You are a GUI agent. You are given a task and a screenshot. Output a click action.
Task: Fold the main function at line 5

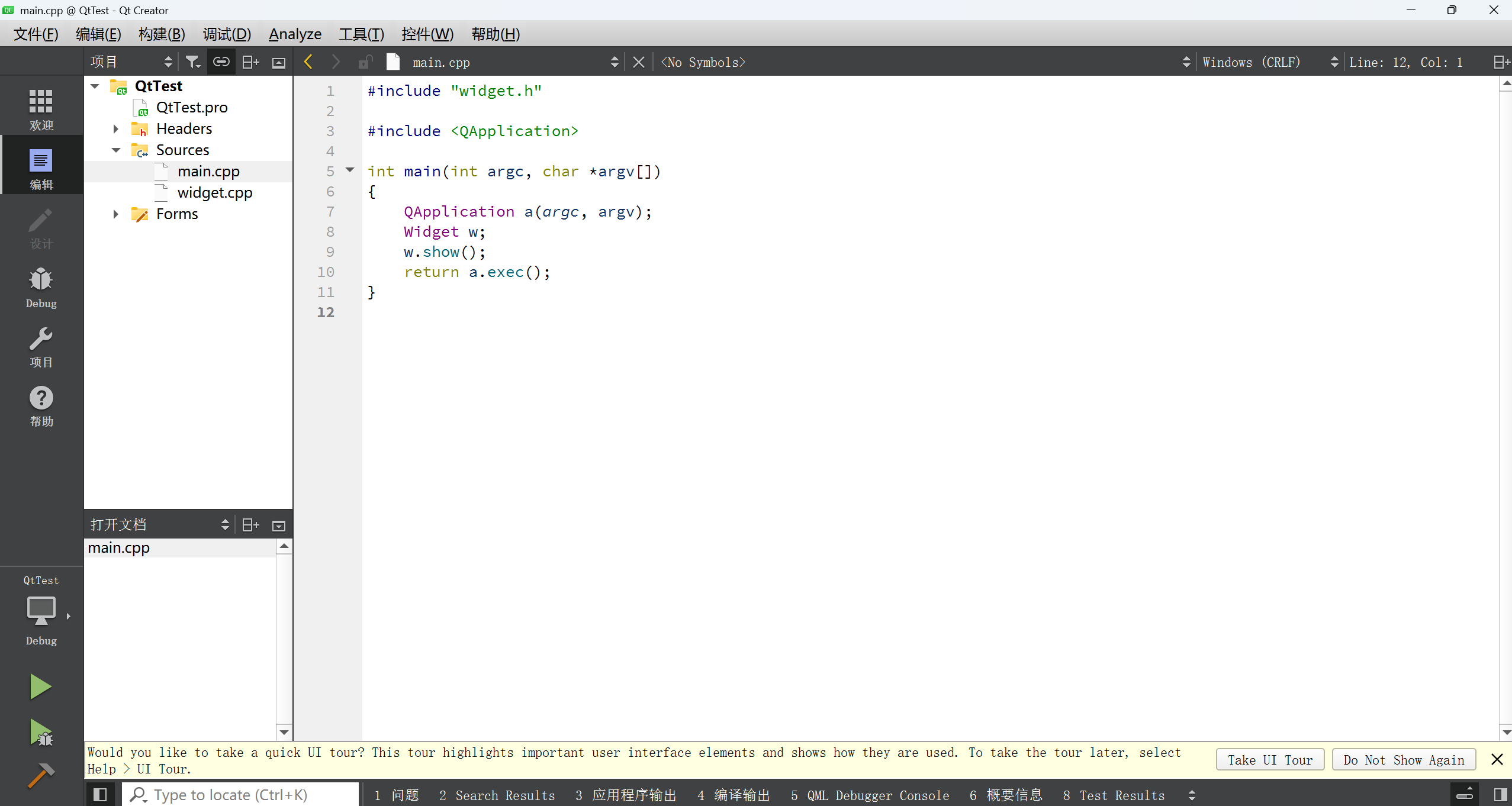click(x=350, y=170)
